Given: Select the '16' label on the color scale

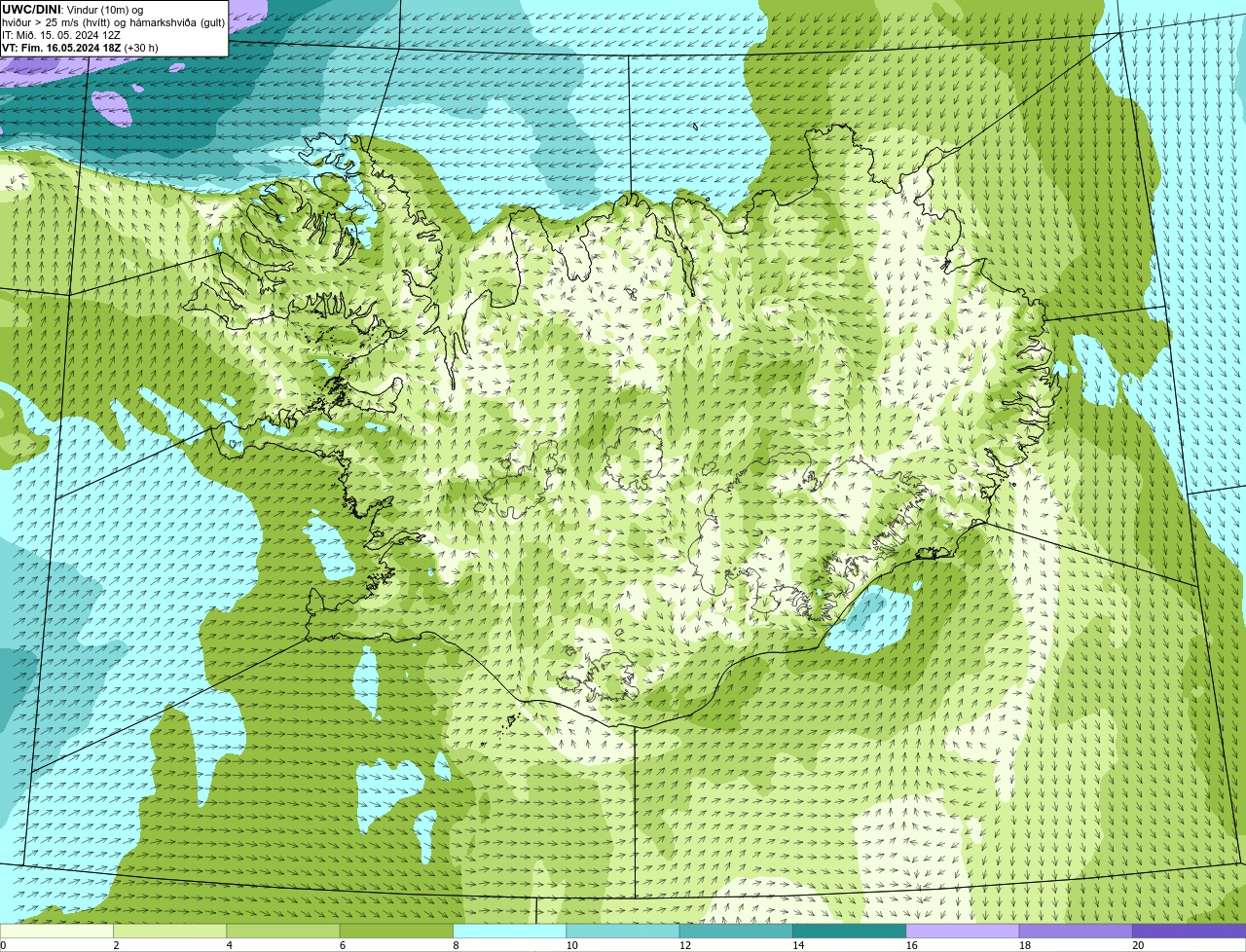Looking at the screenshot, I should click(x=911, y=945).
